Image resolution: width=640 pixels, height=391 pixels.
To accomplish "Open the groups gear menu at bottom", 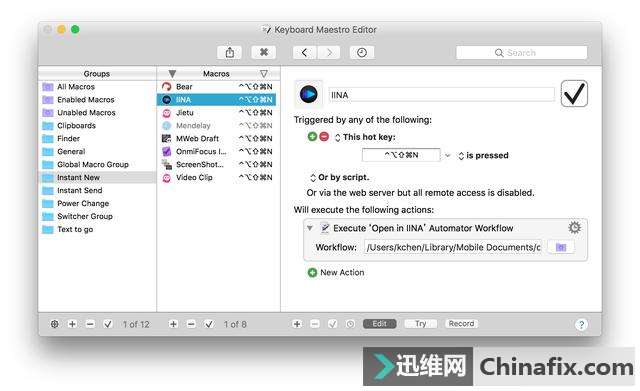I will tap(54, 324).
